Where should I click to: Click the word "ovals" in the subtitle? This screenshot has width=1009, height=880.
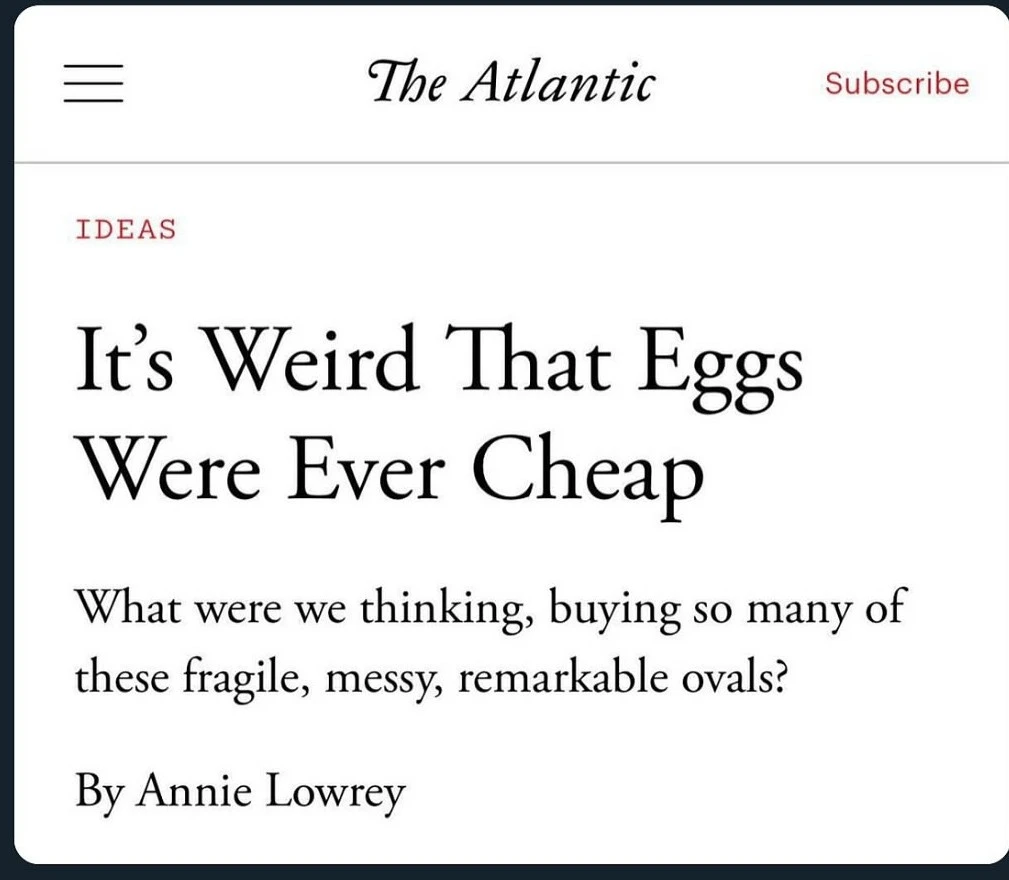point(723,680)
